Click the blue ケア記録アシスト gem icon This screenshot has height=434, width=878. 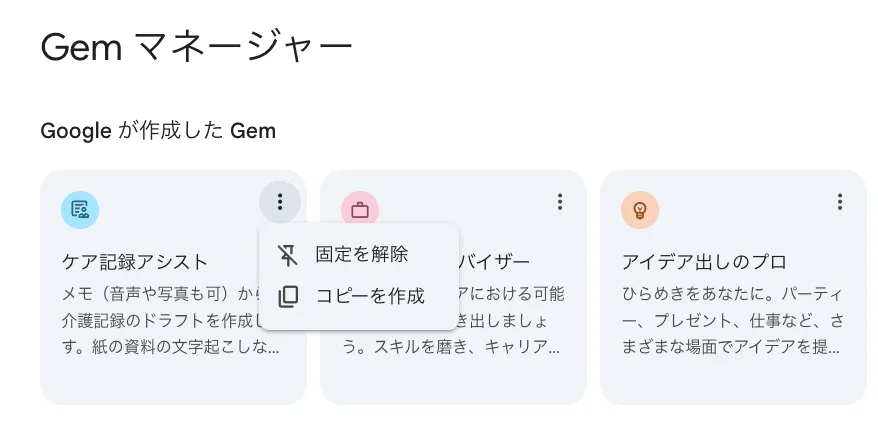80,210
